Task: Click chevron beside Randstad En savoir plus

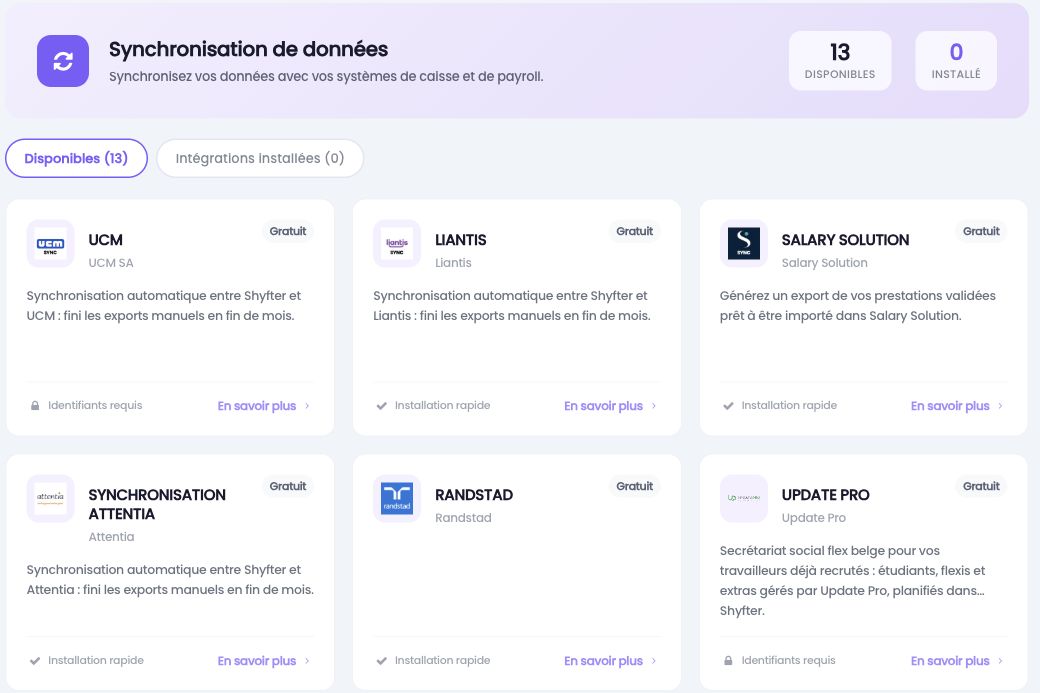Action: tap(653, 661)
